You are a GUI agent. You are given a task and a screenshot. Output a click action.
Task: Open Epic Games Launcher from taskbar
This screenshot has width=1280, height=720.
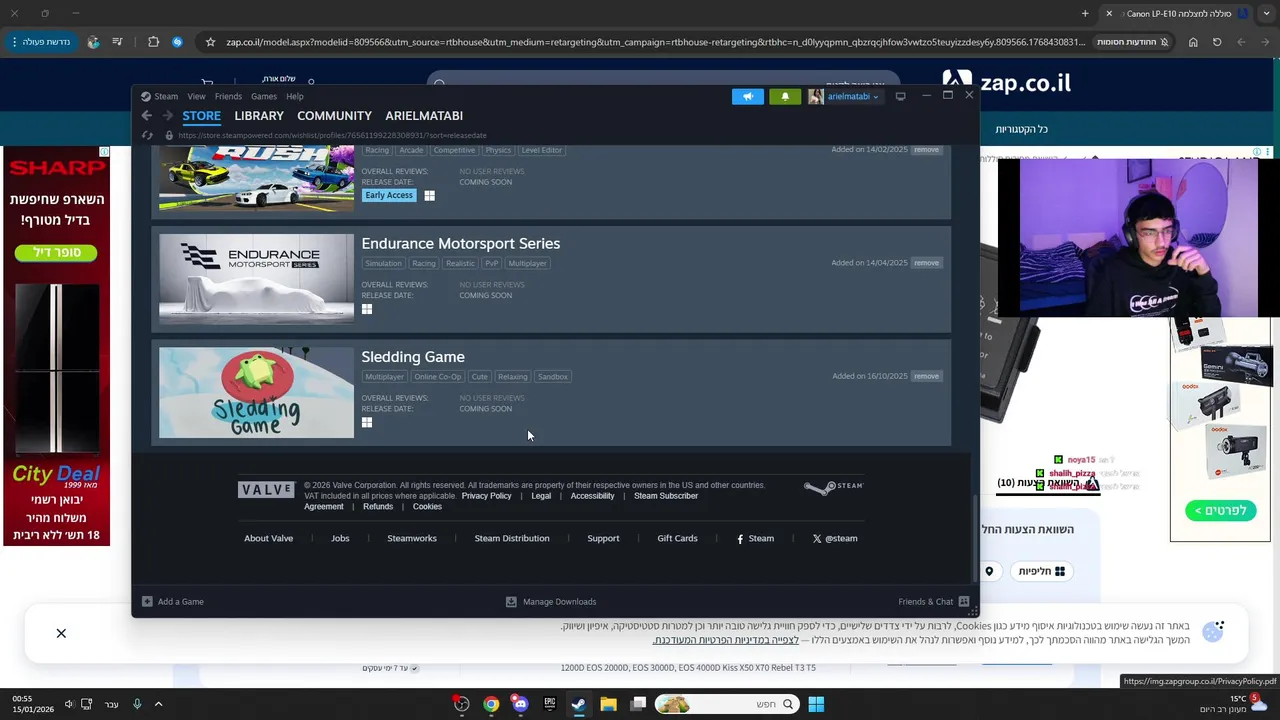pos(549,704)
